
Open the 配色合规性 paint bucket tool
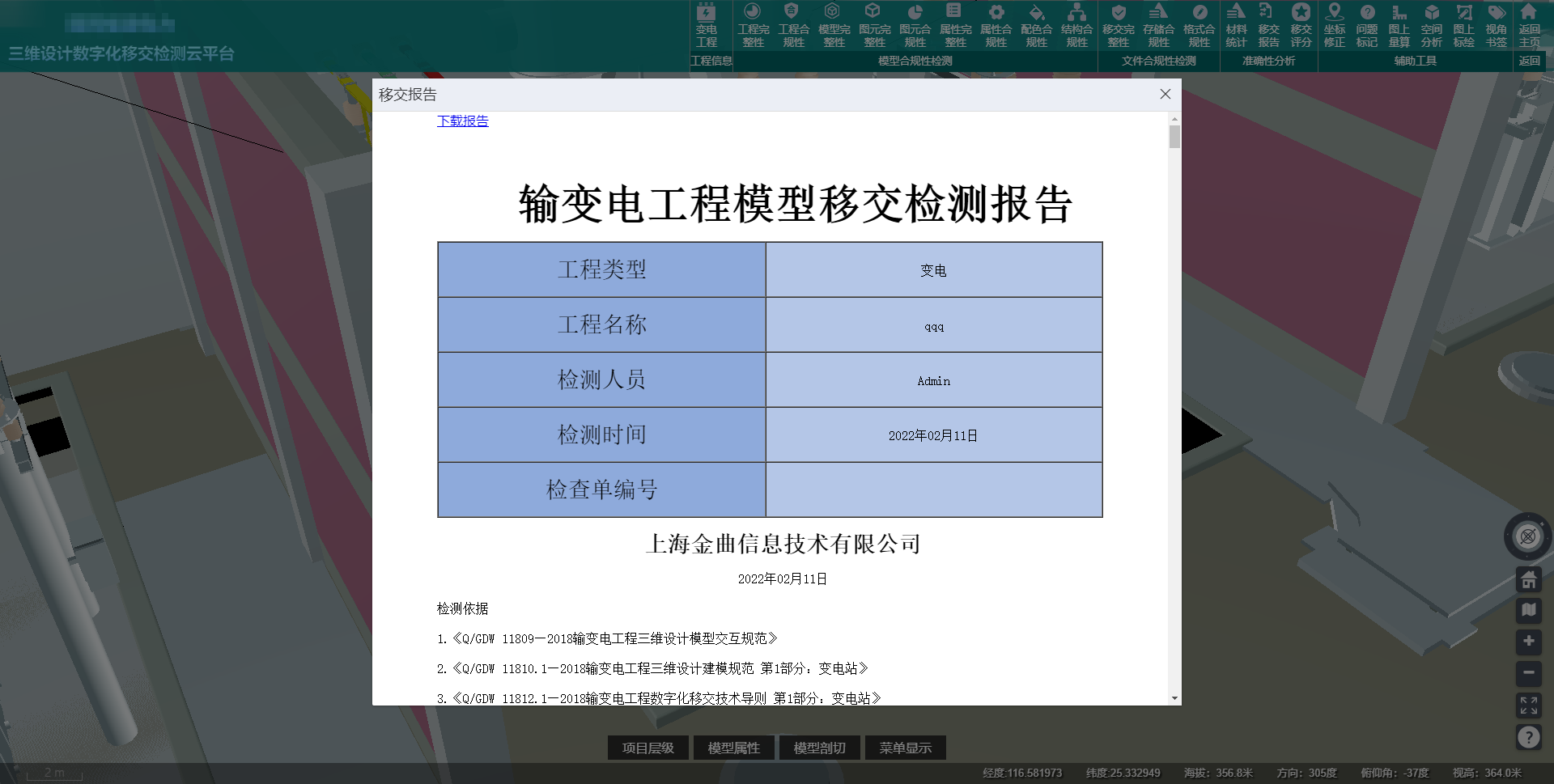click(1036, 26)
